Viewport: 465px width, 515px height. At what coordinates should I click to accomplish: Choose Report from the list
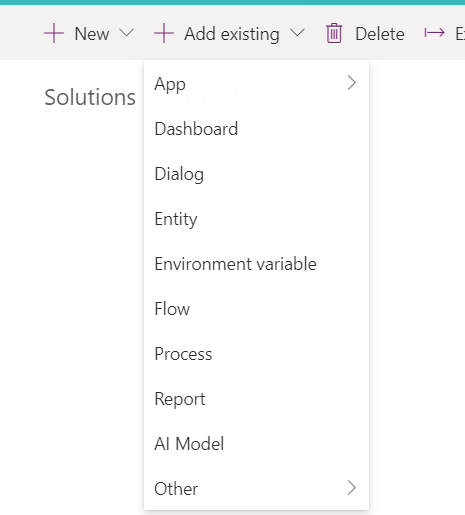pyautogui.click(x=256, y=399)
